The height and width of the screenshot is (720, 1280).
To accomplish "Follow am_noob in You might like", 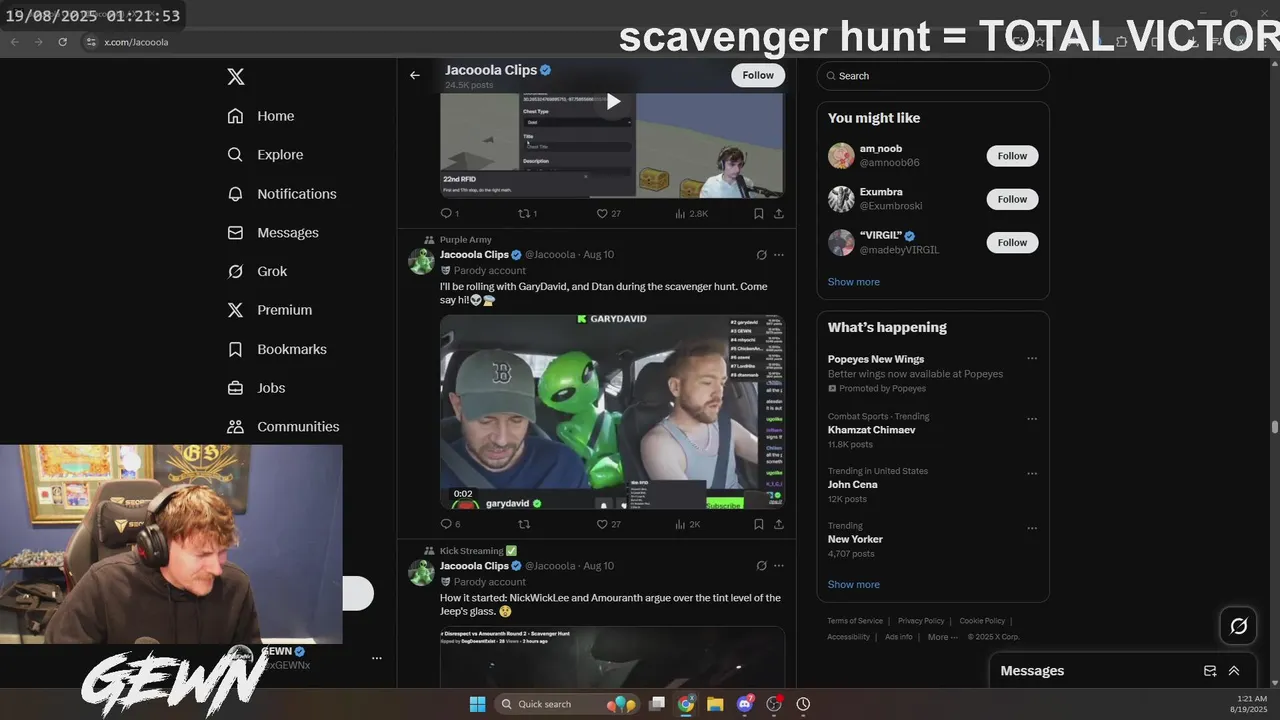I will (x=1012, y=156).
